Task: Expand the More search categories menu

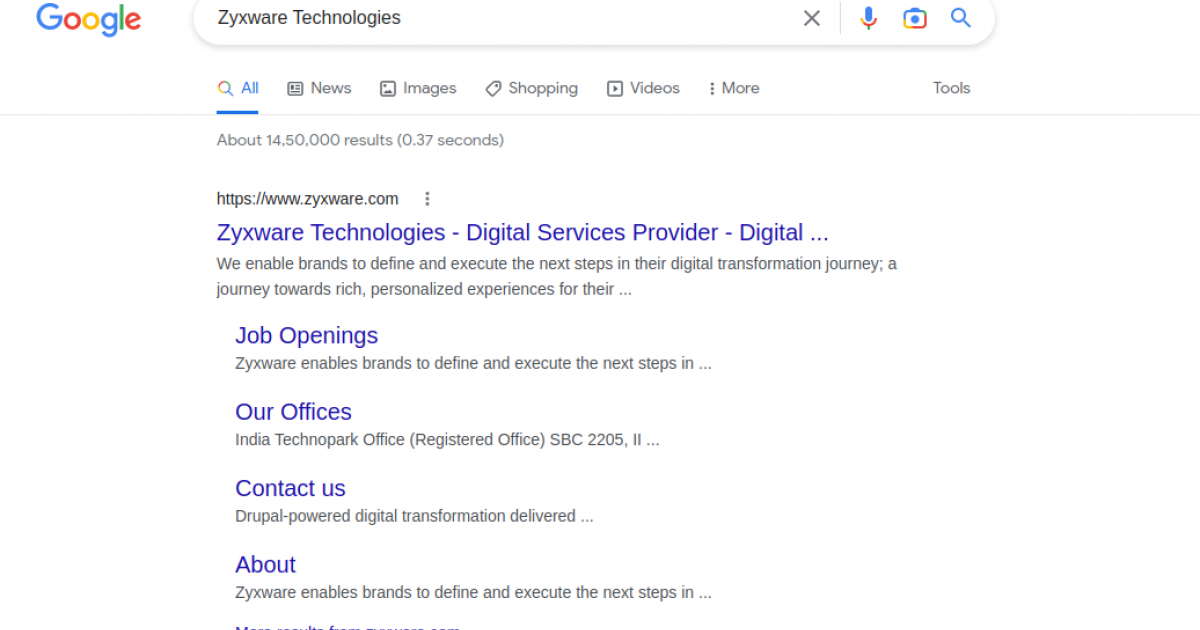Action: [733, 88]
